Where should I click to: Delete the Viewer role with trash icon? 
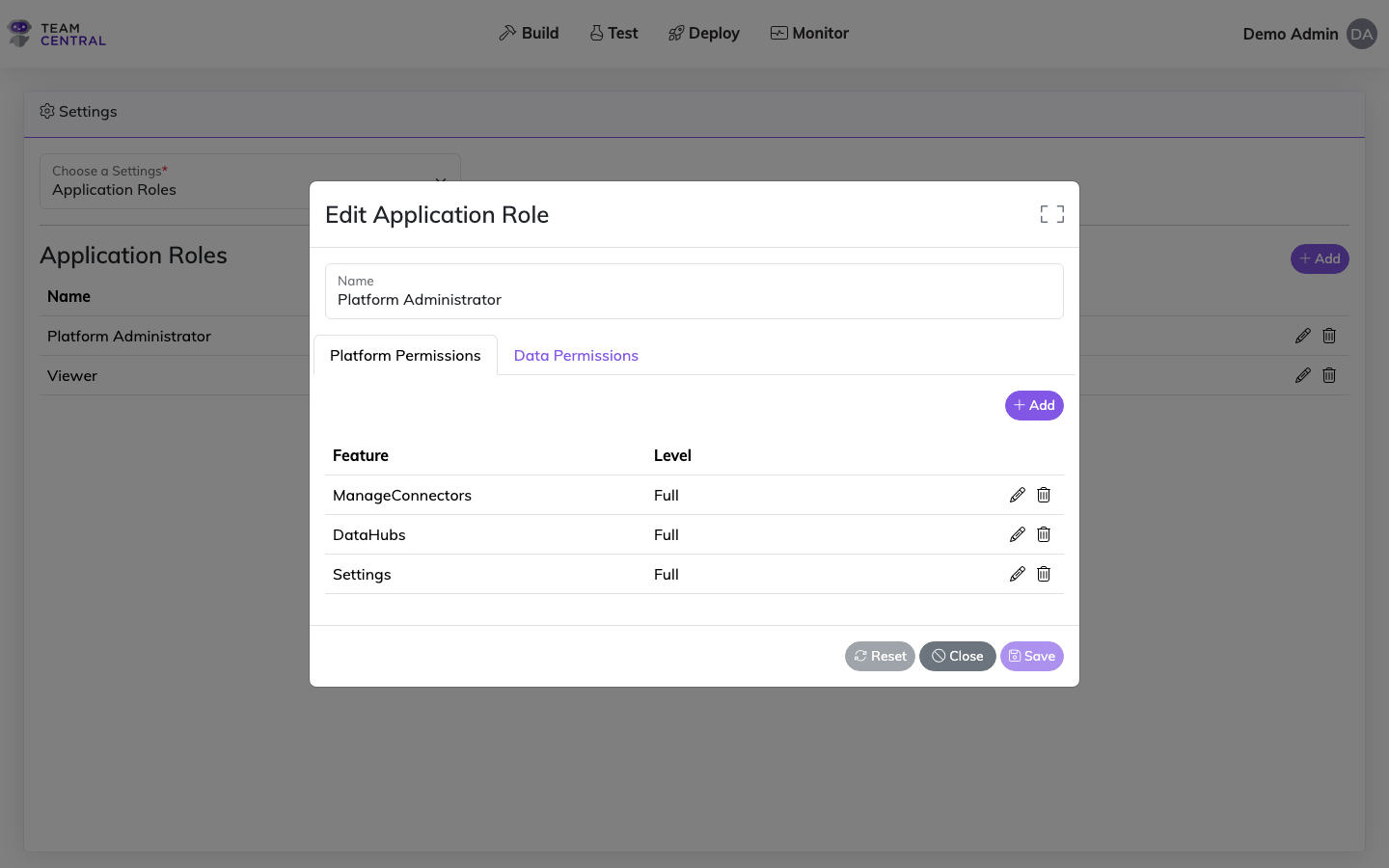pos(1329,375)
